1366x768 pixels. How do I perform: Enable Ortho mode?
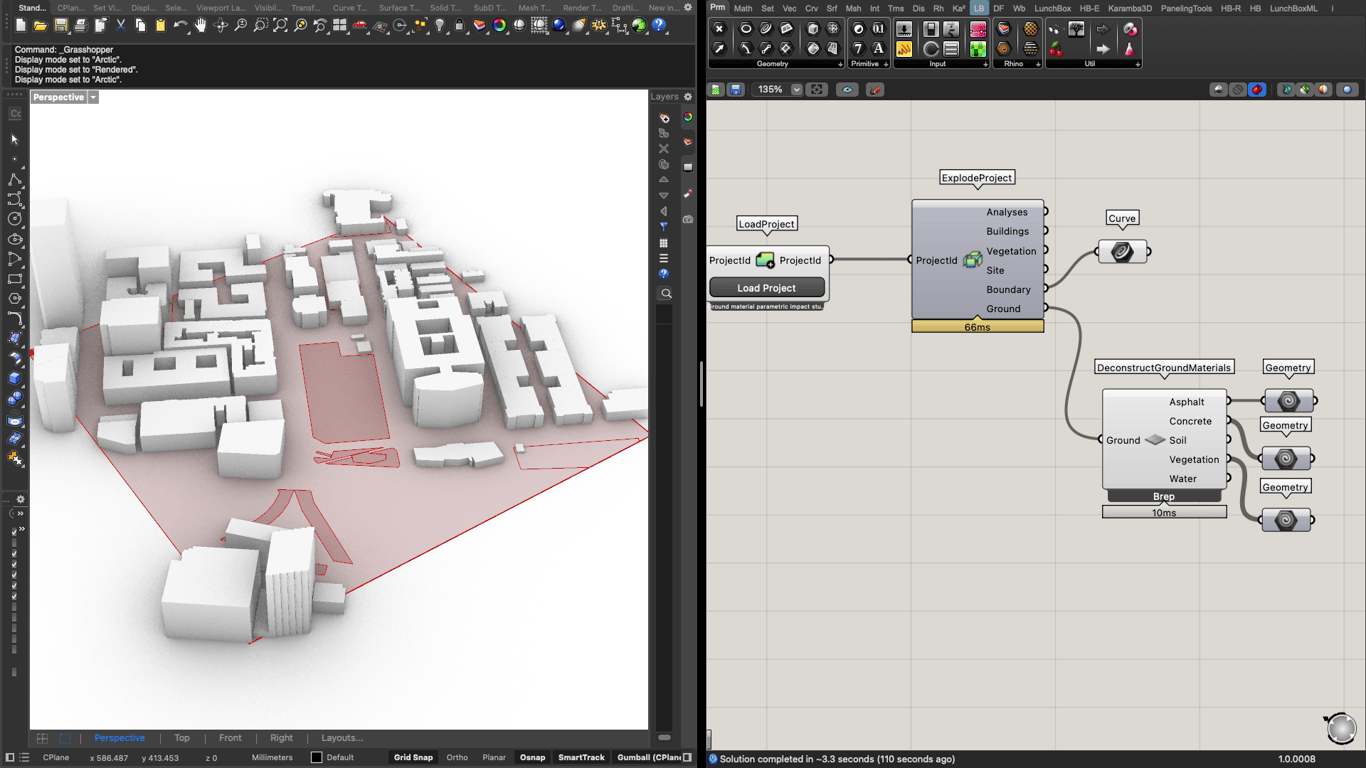457,757
